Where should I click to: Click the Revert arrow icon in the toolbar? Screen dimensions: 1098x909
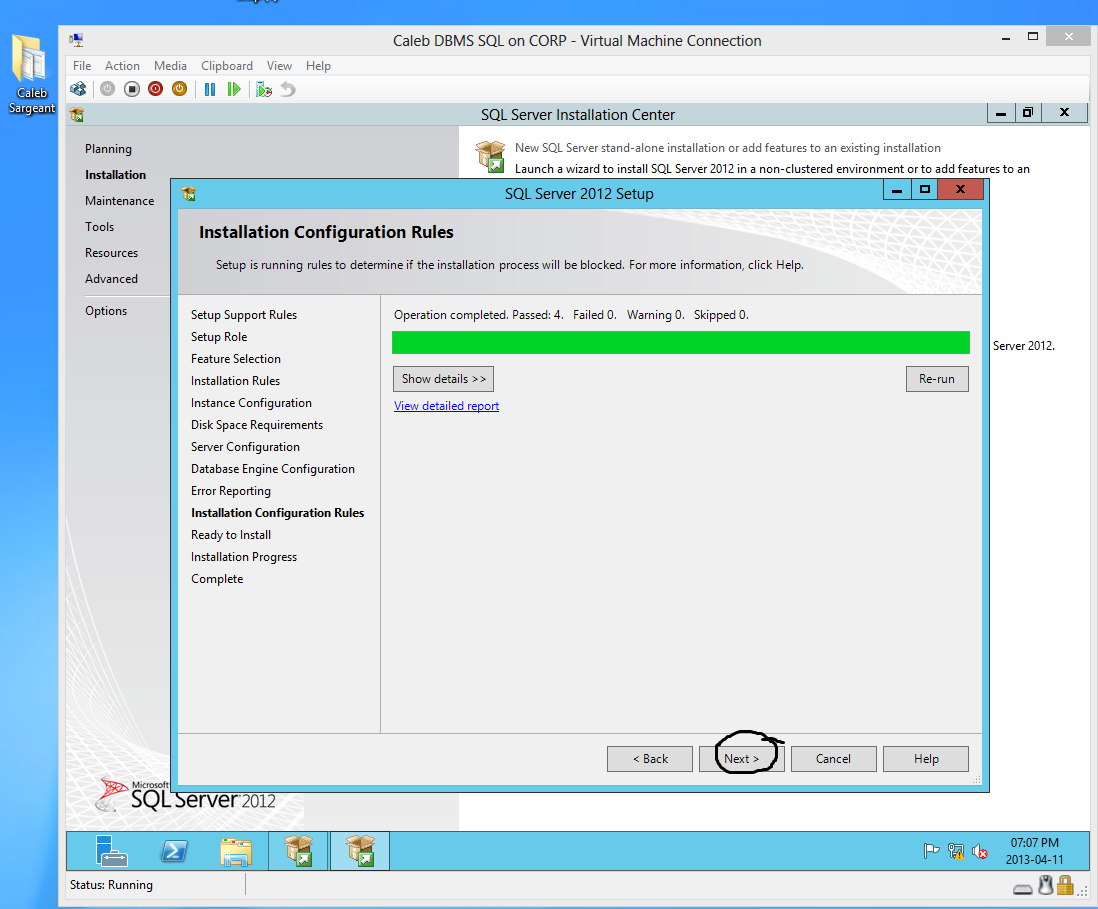pos(288,89)
